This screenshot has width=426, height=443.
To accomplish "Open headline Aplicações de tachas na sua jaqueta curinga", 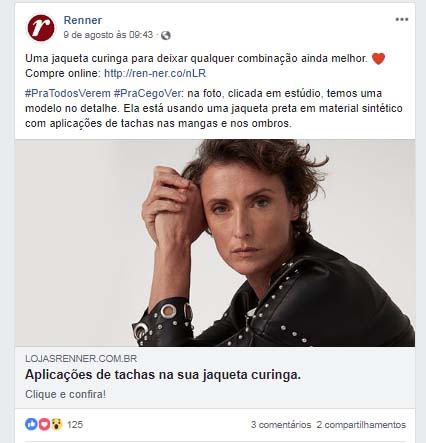I will pos(163,375).
